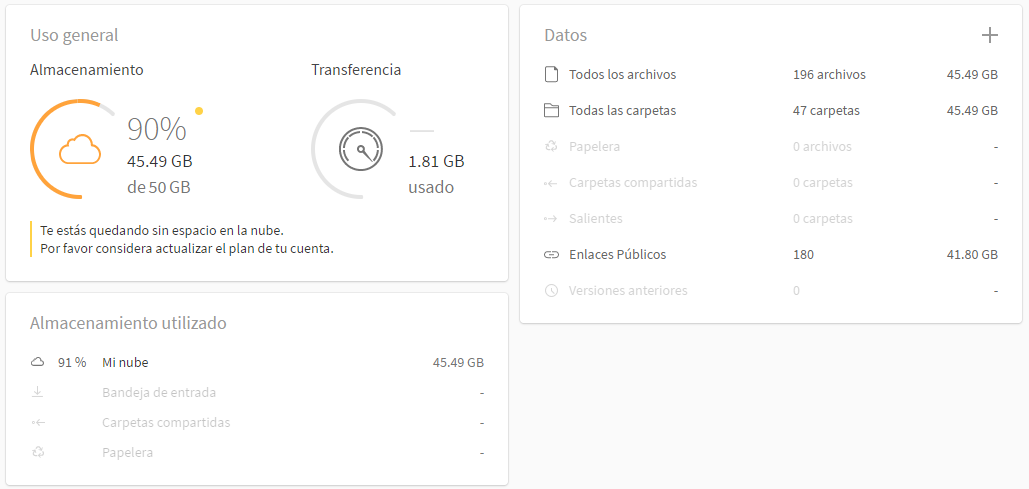This screenshot has height=489, width=1029.
Task: Click the clock icon for Versiones anteriores
Action: point(551,290)
